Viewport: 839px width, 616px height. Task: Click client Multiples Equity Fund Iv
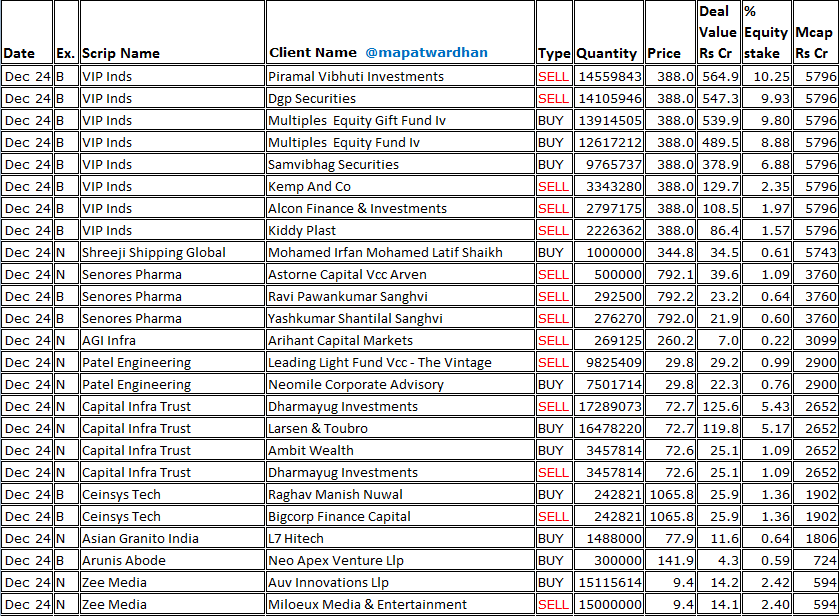coord(344,142)
